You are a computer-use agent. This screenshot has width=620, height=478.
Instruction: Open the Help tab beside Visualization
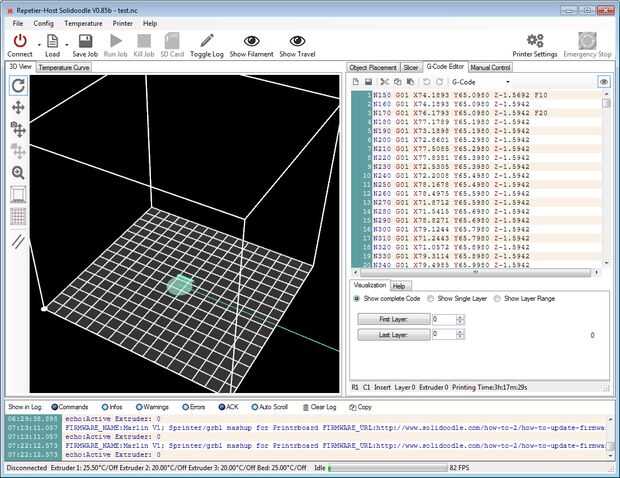[398, 286]
